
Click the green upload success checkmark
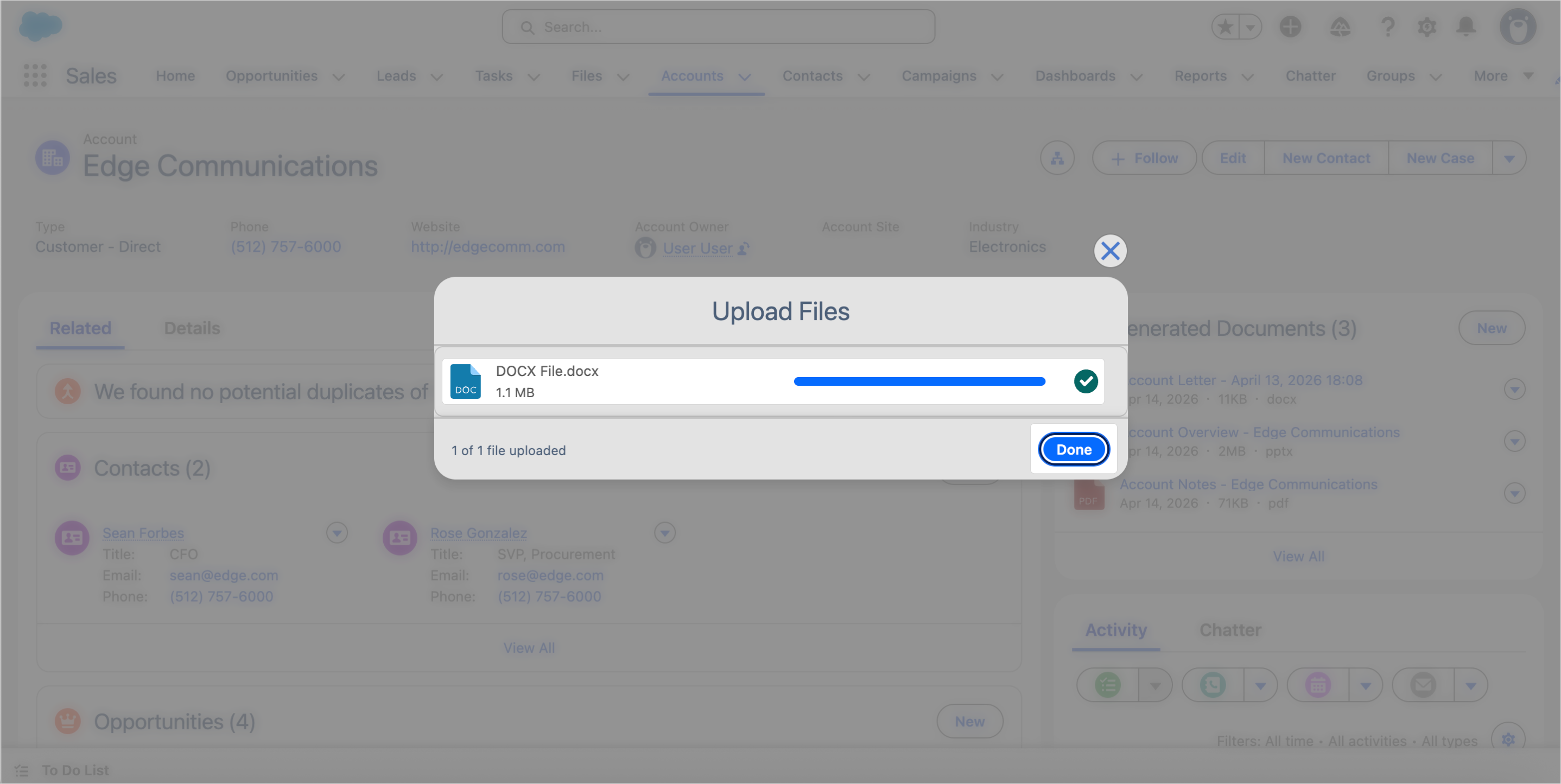(1086, 381)
